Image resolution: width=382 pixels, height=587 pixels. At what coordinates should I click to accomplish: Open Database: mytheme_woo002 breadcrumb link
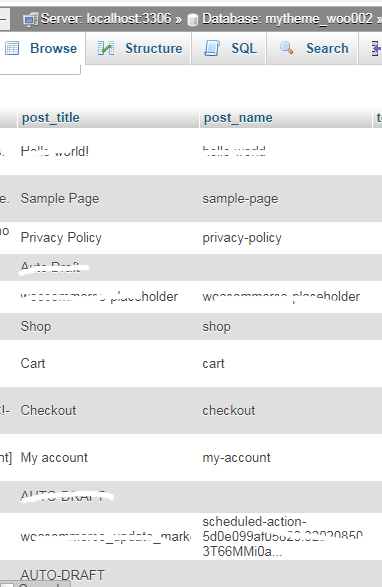coord(287,19)
